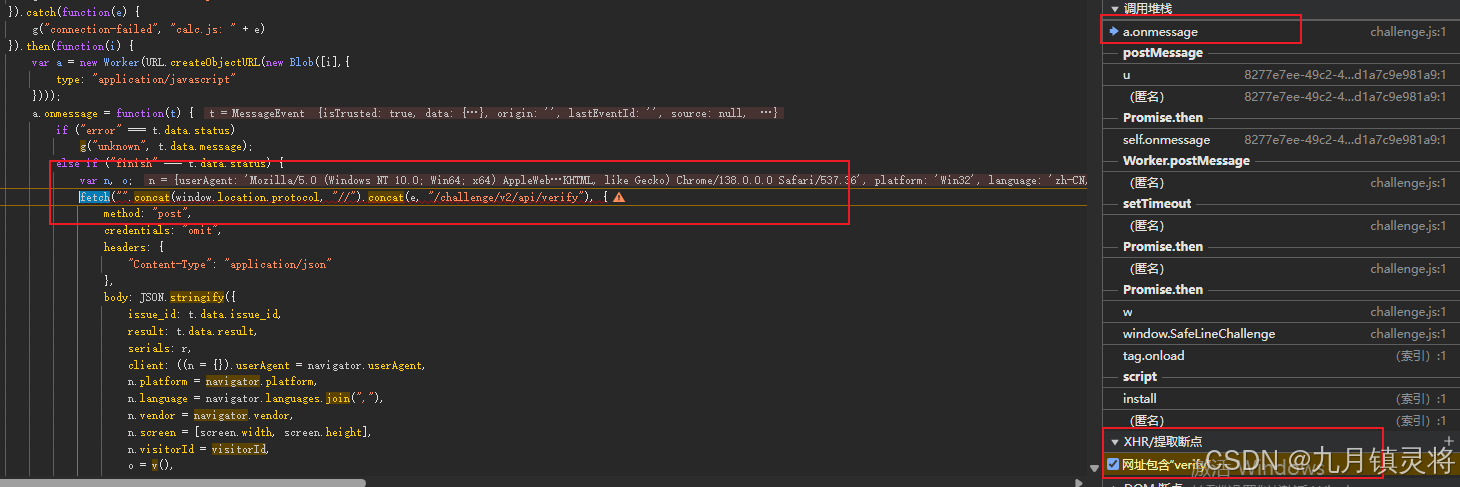Click the body: JSON.stringify({ line
1460x487 pixels.
pos(170,298)
